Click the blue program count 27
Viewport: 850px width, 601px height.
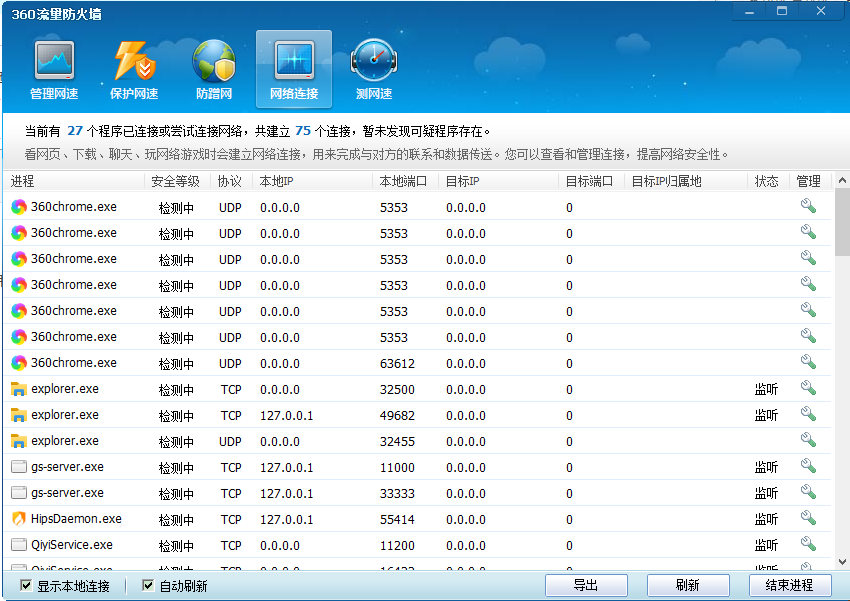pos(75,131)
